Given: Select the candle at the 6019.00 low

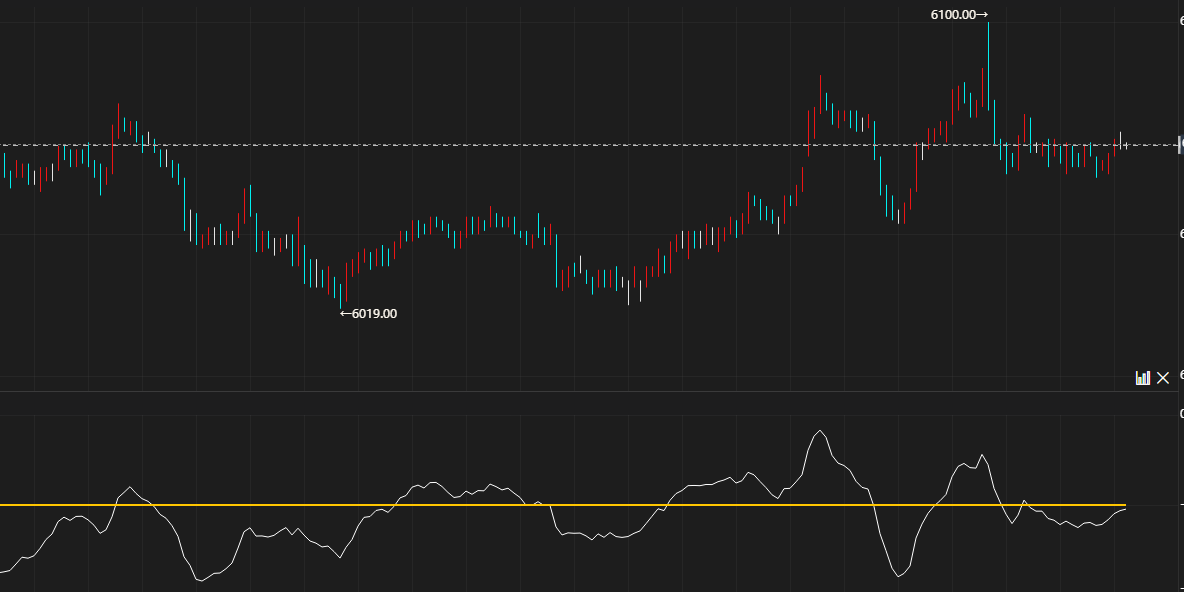Looking at the screenshot, I should (340, 294).
